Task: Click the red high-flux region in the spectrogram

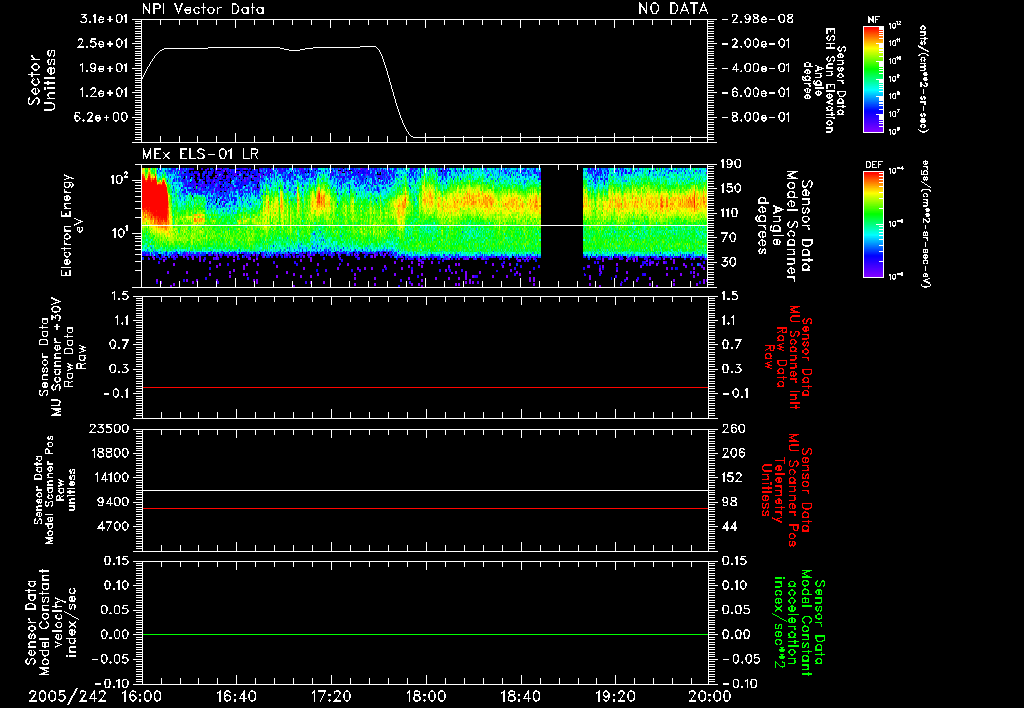Action: coord(155,199)
